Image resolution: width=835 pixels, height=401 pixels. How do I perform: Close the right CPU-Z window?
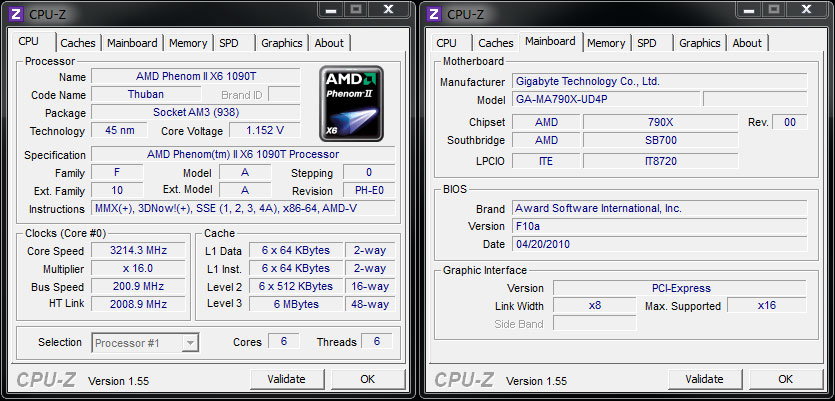[x=807, y=10]
